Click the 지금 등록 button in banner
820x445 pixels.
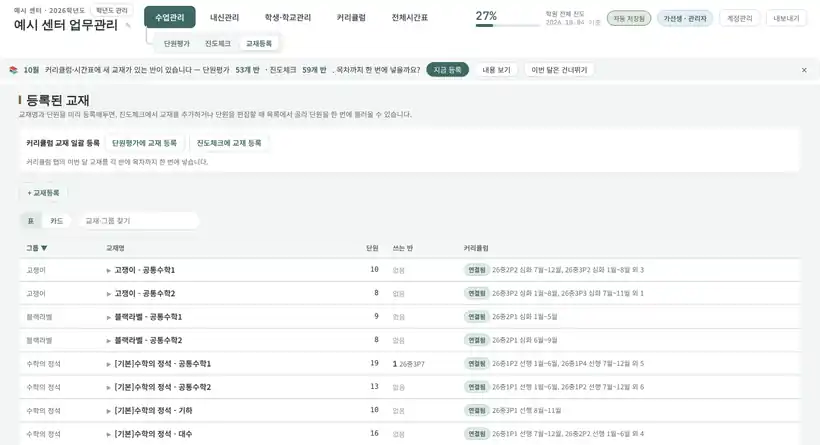447,70
